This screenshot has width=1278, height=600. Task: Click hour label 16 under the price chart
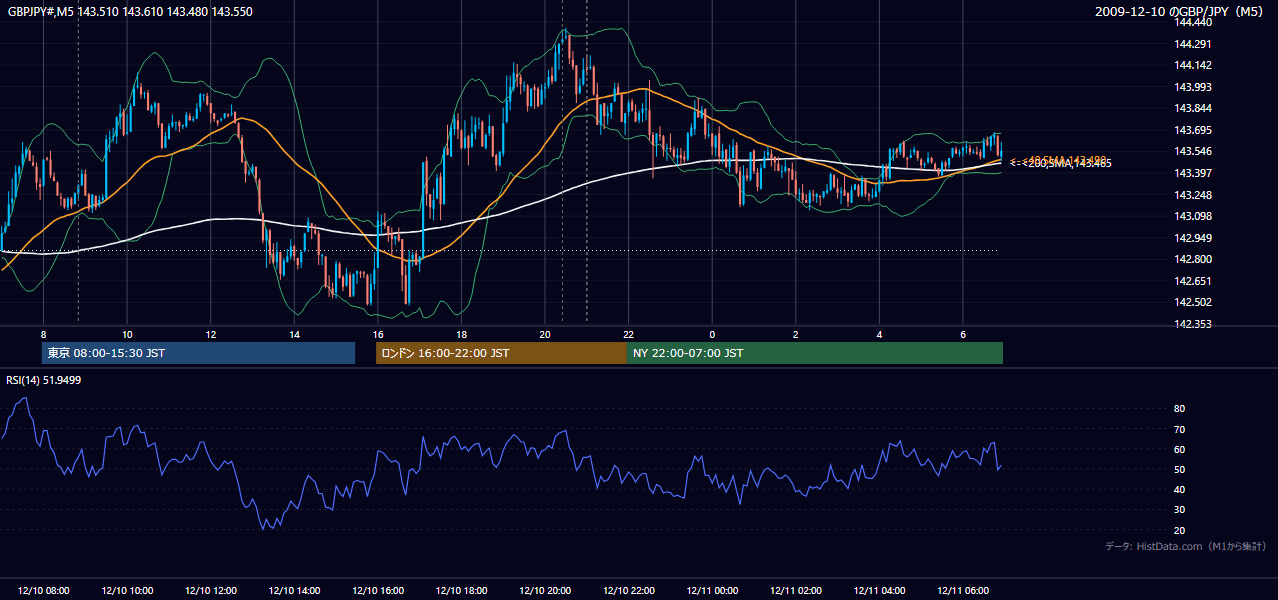[378, 334]
